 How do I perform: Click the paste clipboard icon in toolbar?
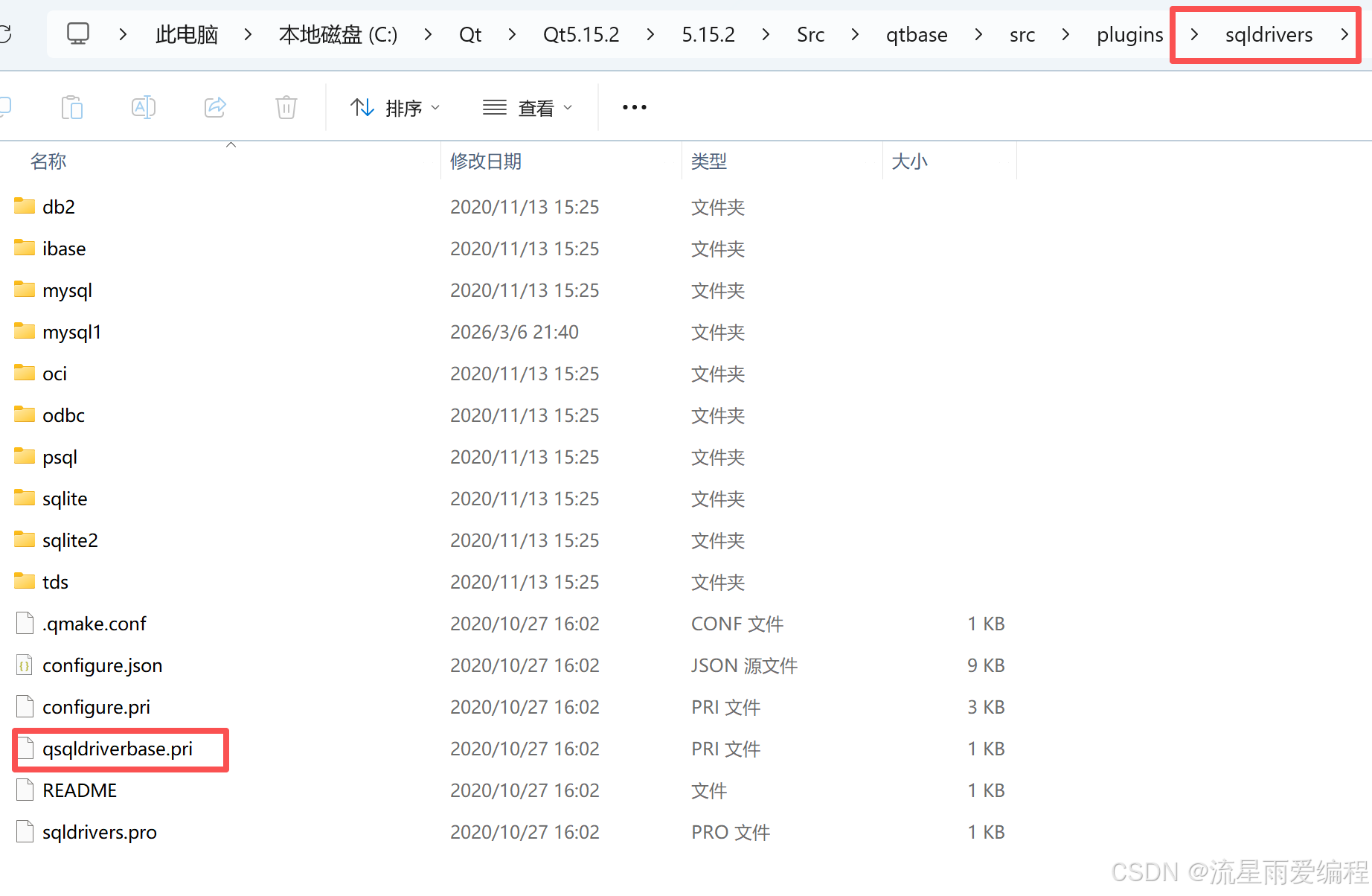click(x=72, y=107)
